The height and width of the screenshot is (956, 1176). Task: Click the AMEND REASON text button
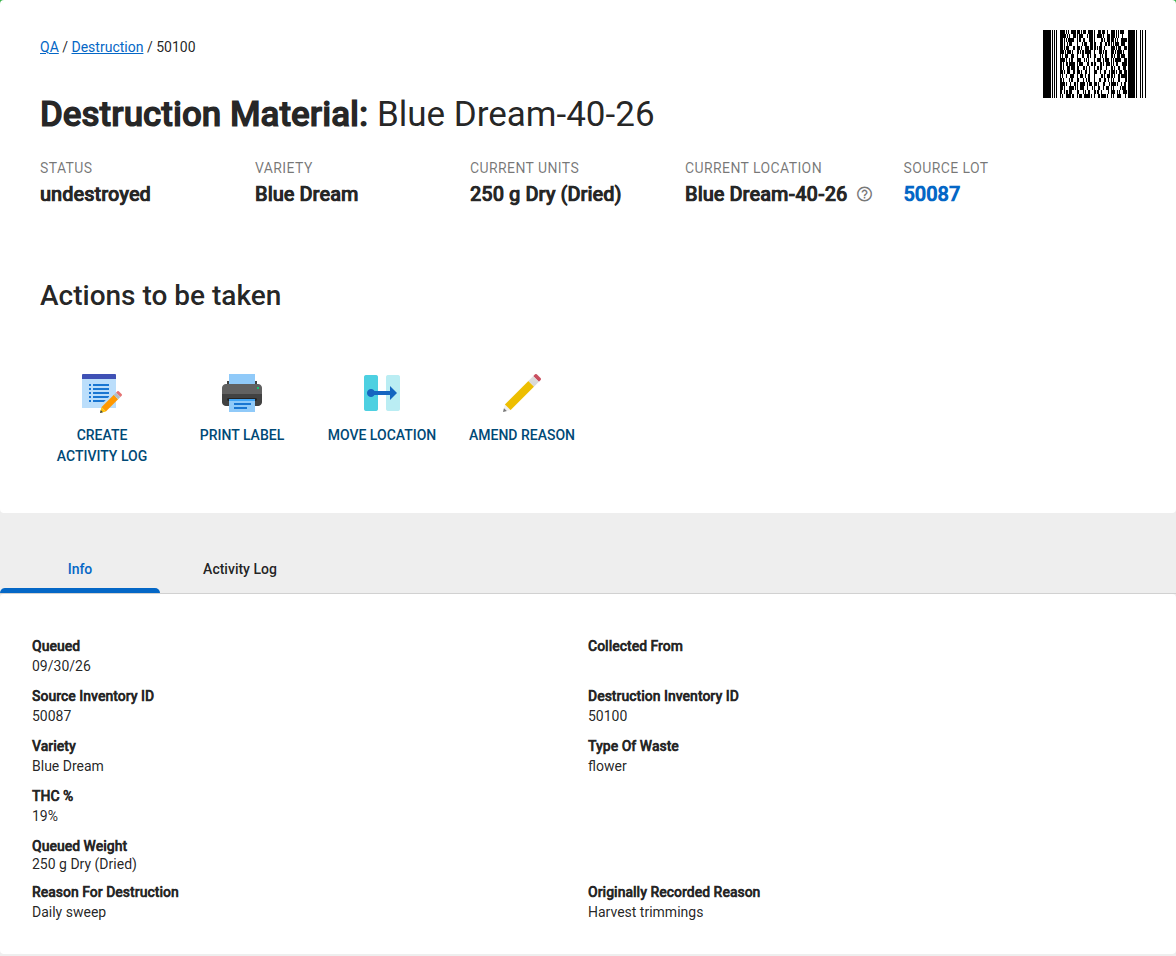pyautogui.click(x=522, y=435)
